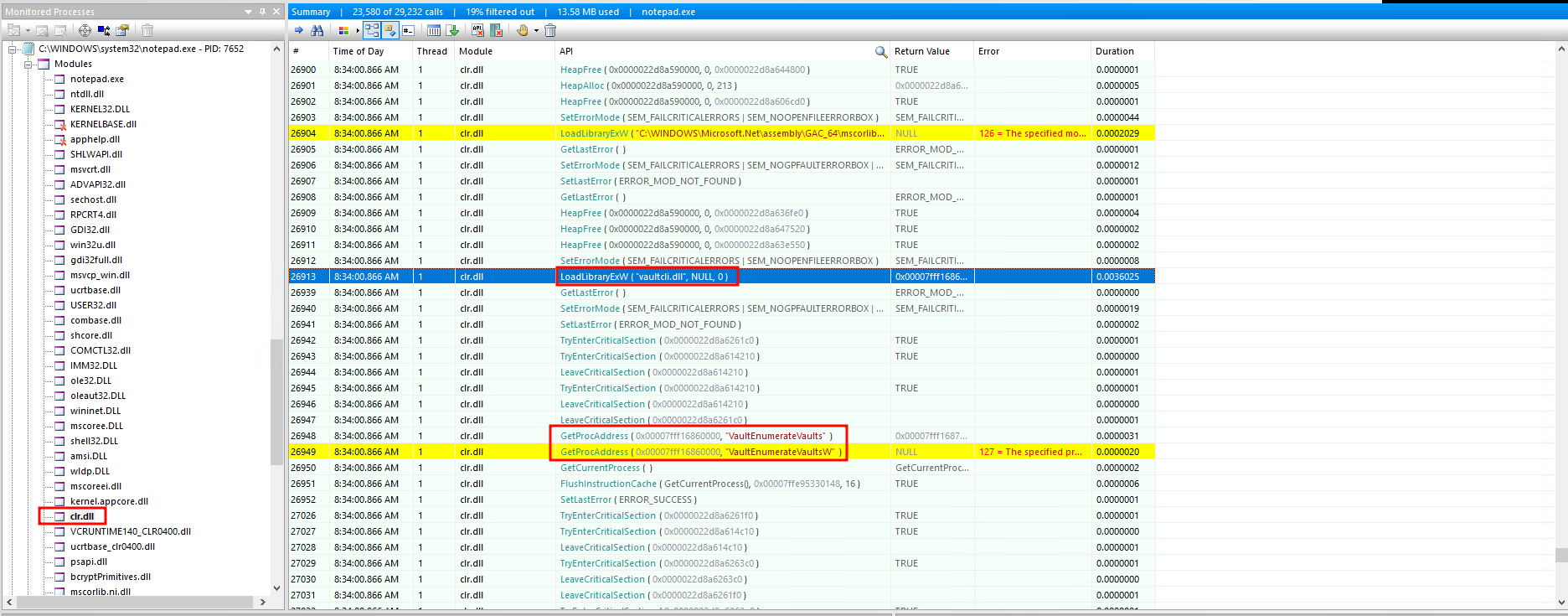Sort by the Module column header
1568x616 pixels.
tap(504, 52)
